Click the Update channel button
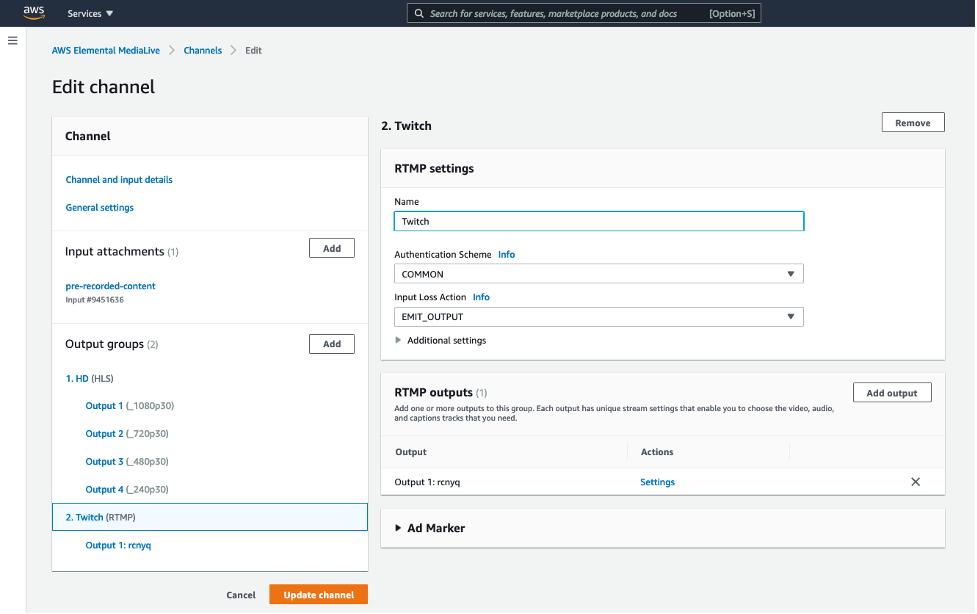This screenshot has height=614, width=977. [x=318, y=593]
